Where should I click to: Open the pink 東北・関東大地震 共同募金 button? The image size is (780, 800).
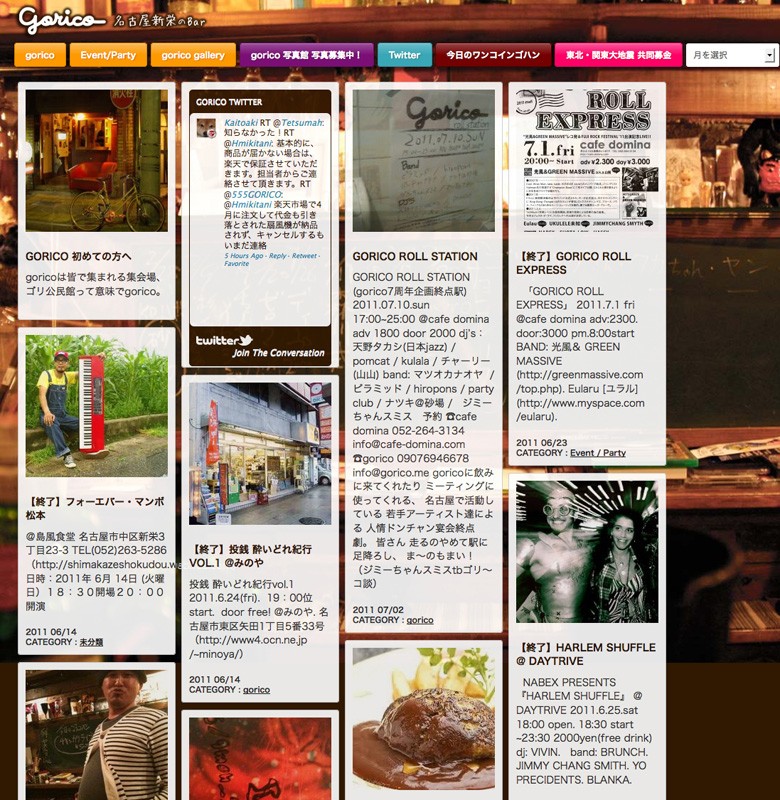618,55
